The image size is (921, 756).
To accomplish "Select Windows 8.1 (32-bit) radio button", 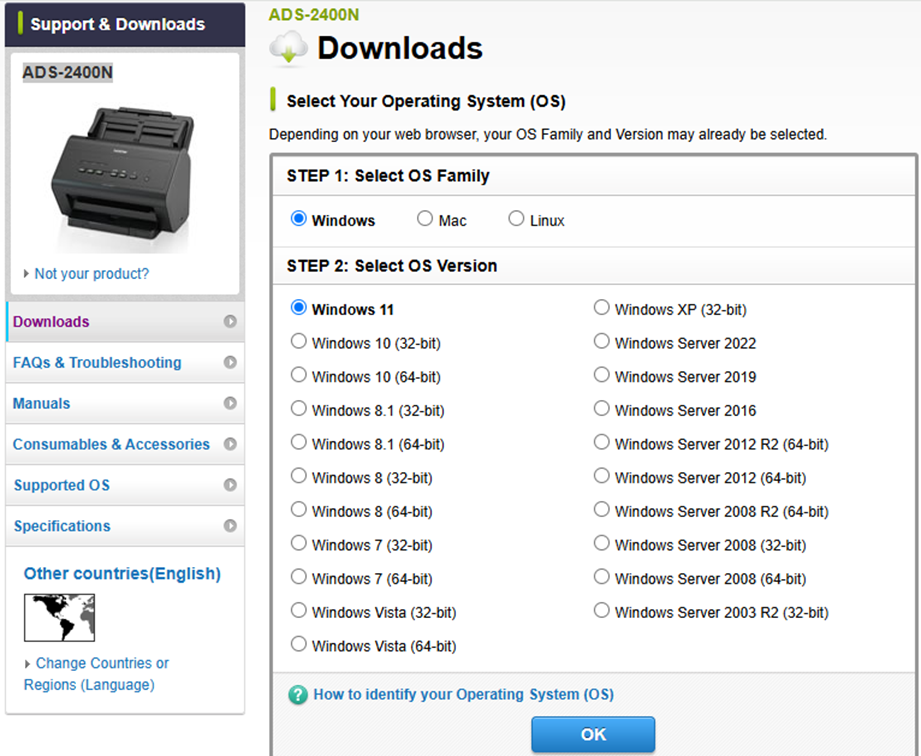I will click(298, 408).
